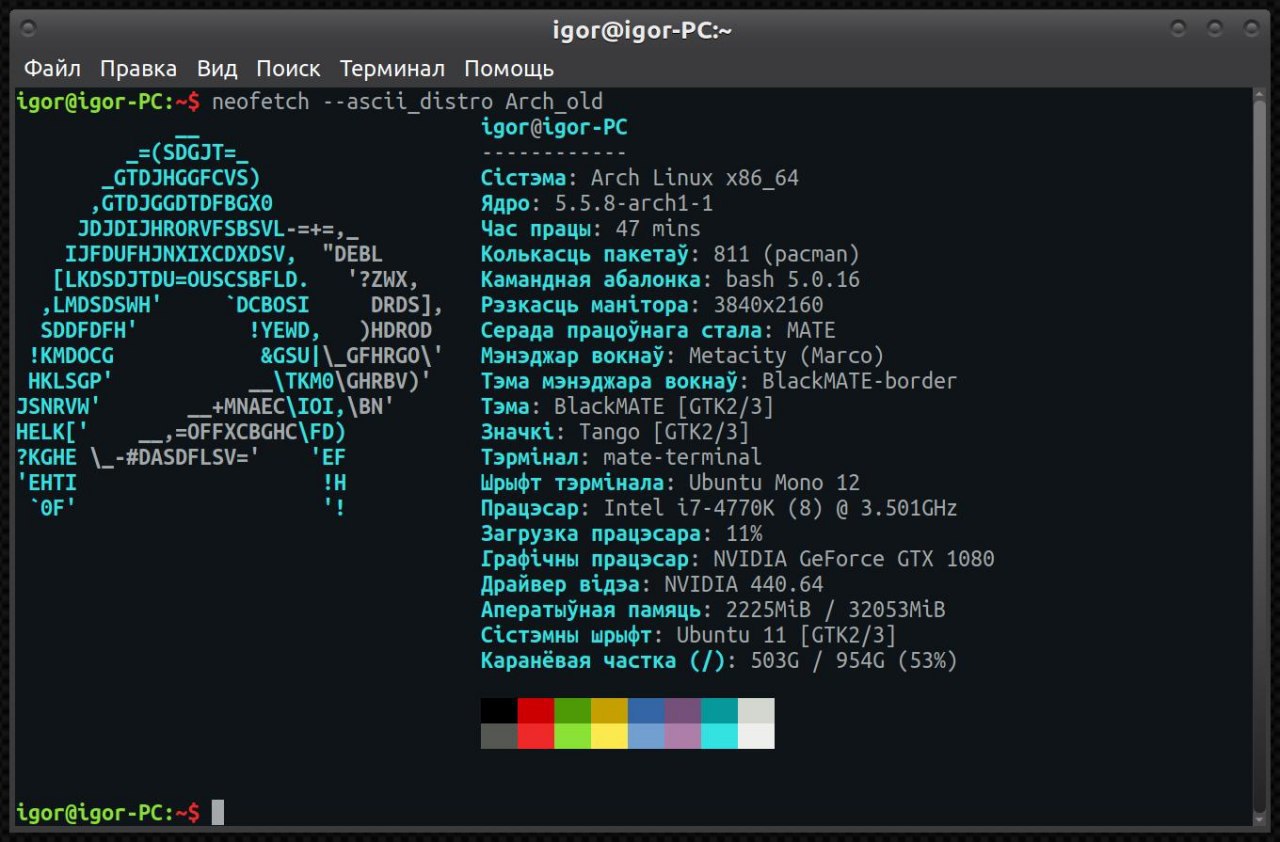Click the dark gray color block in bottom row
1280x842 pixels.
499,736
